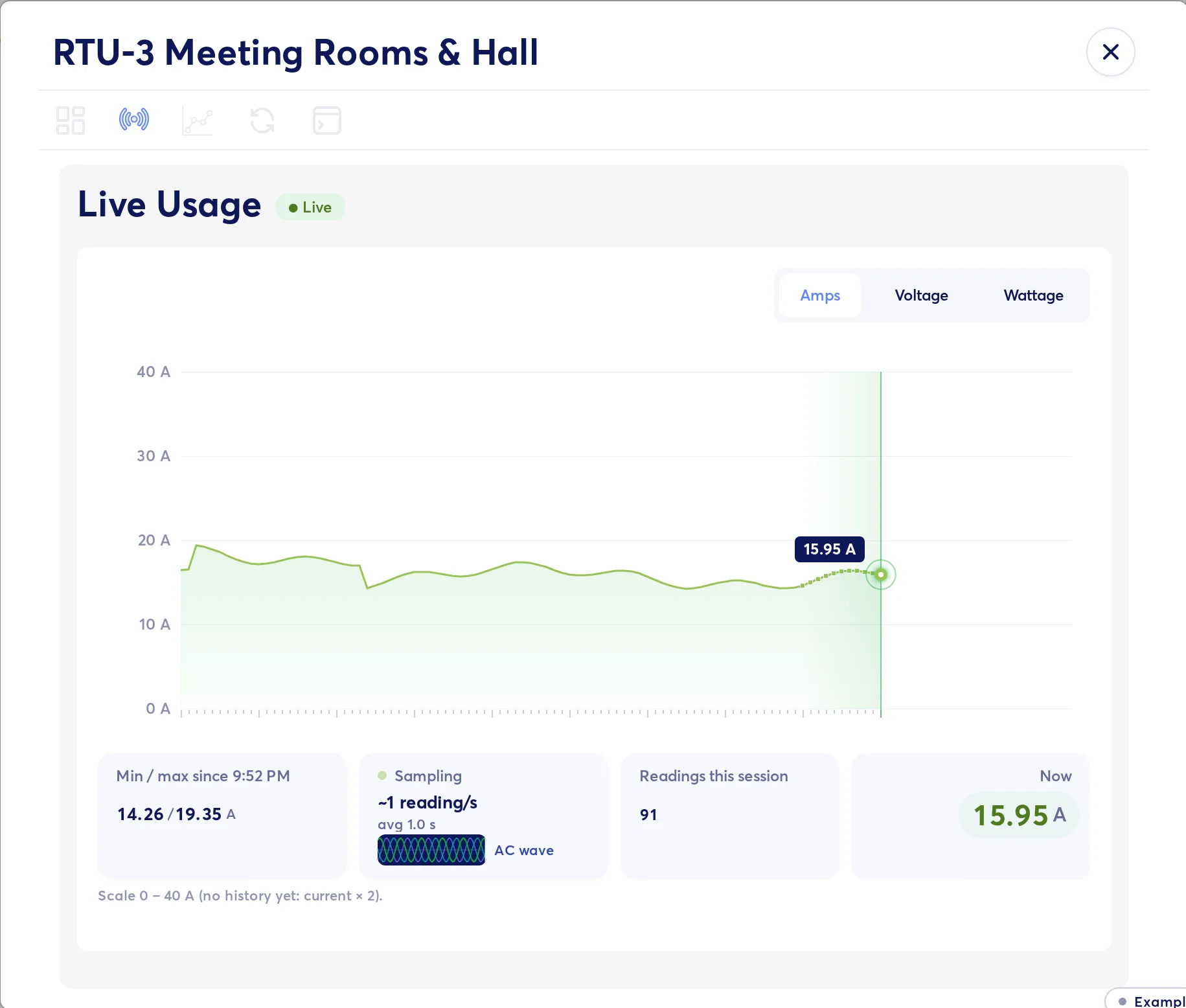Switch chart to Voltage tab
Image resolution: width=1186 pixels, height=1008 pixels.
coord(921,295)
